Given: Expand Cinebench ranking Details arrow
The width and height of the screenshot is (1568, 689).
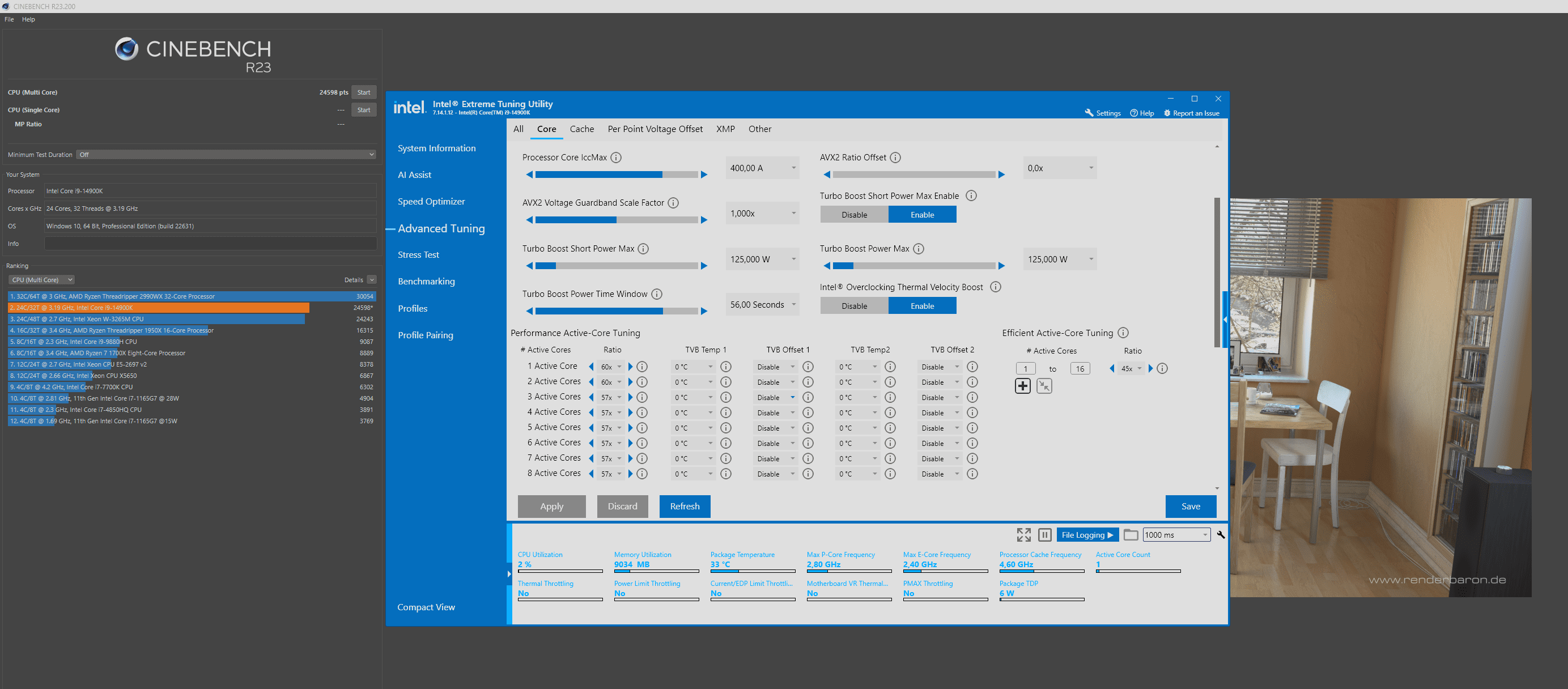Looking at the screenshot, I should (372, 280).
